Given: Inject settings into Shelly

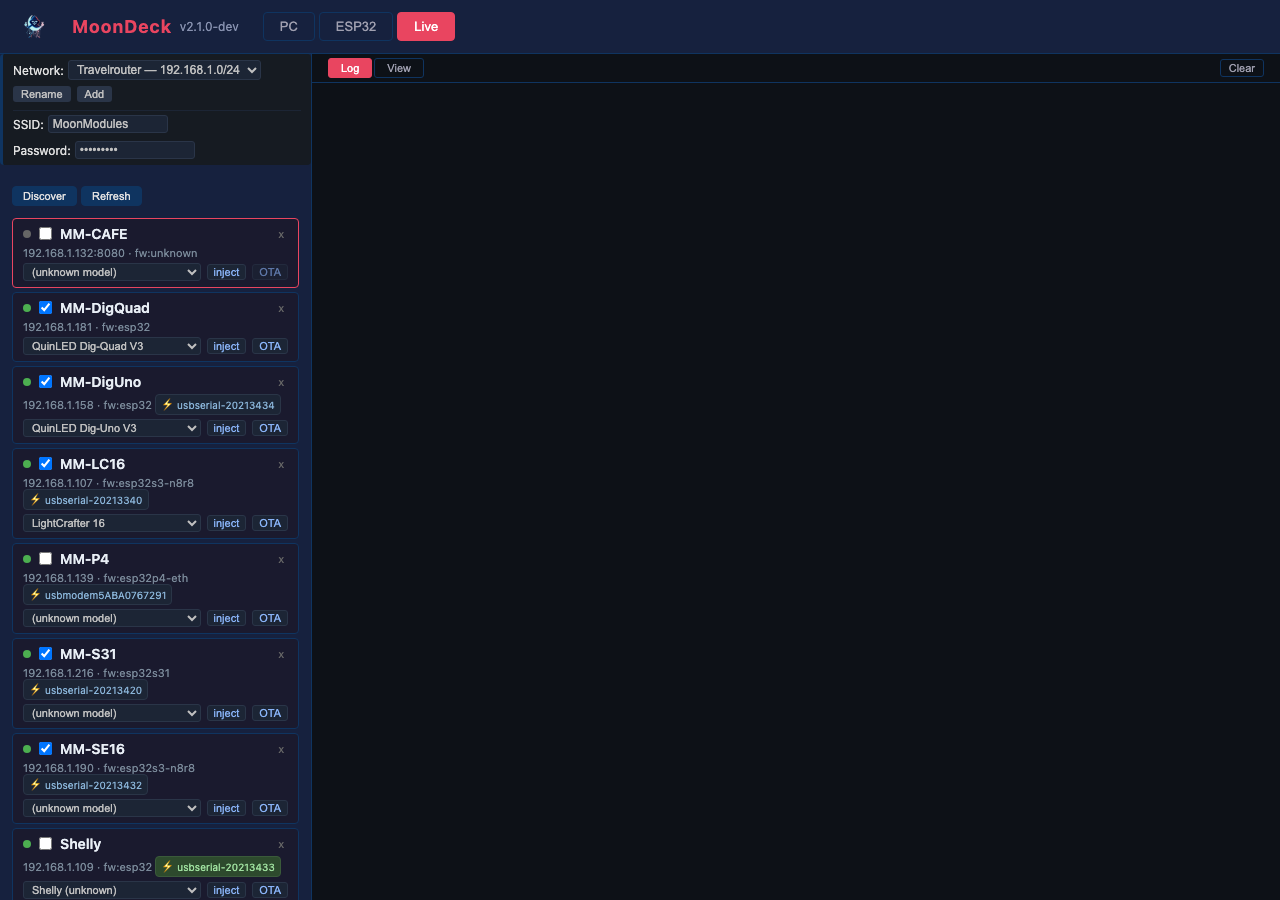Looking at the screenshot, I should pyautogui.click(x=227, y=890).
